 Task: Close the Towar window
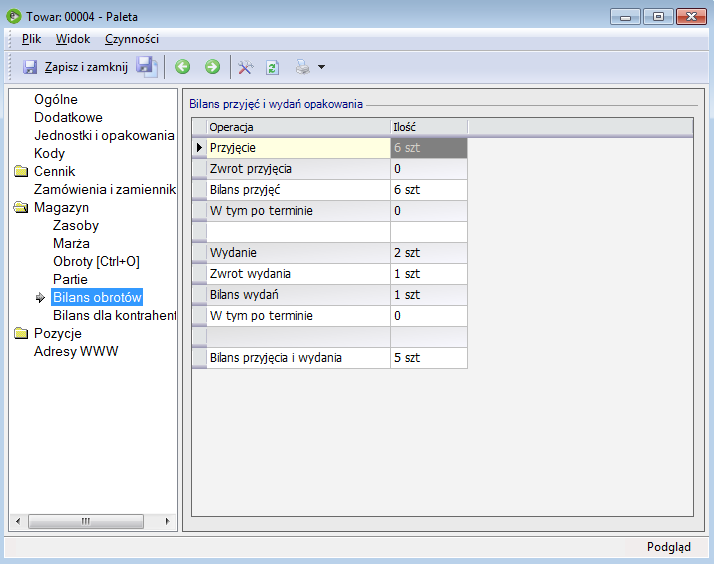[x=691, y=17]
